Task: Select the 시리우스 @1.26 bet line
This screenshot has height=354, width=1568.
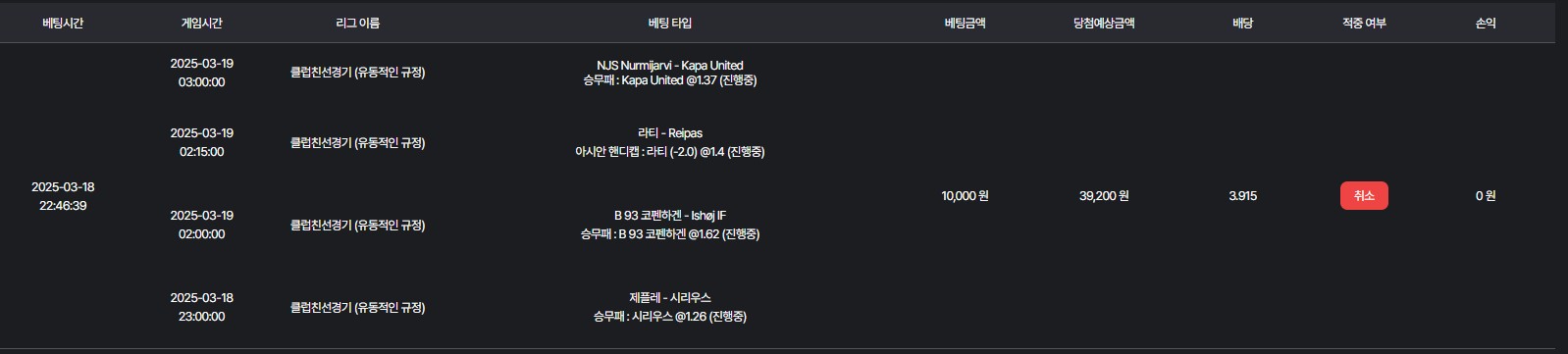Action: coord(670,316)
